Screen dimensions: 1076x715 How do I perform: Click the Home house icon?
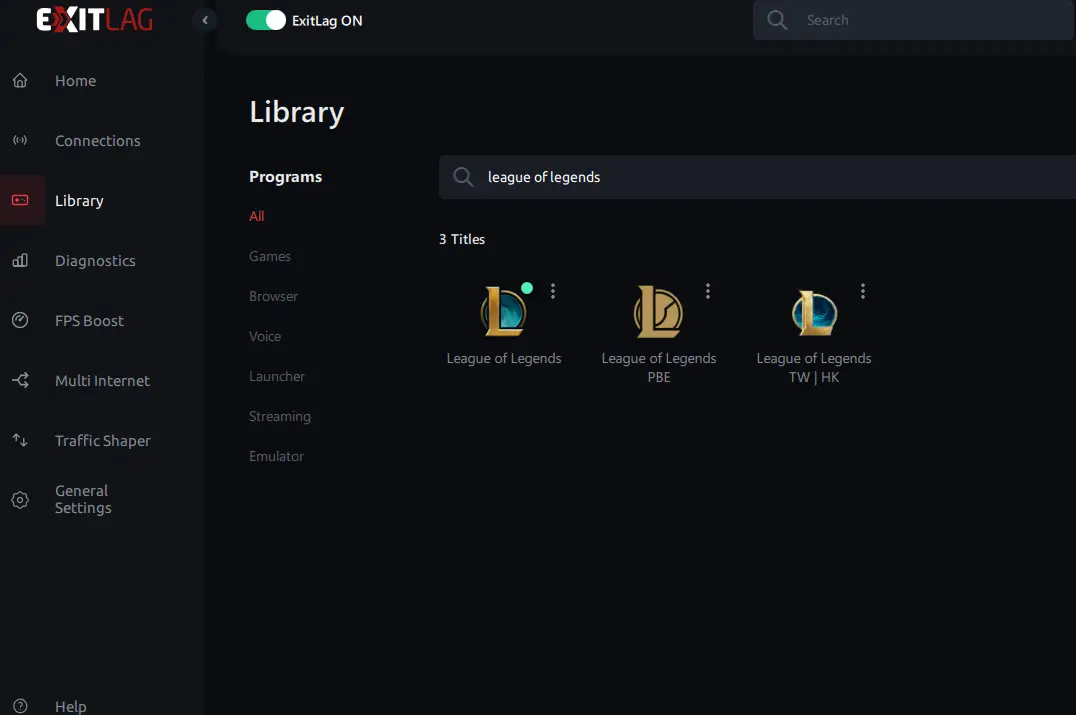pyautogui.click(x=20, y=80)
